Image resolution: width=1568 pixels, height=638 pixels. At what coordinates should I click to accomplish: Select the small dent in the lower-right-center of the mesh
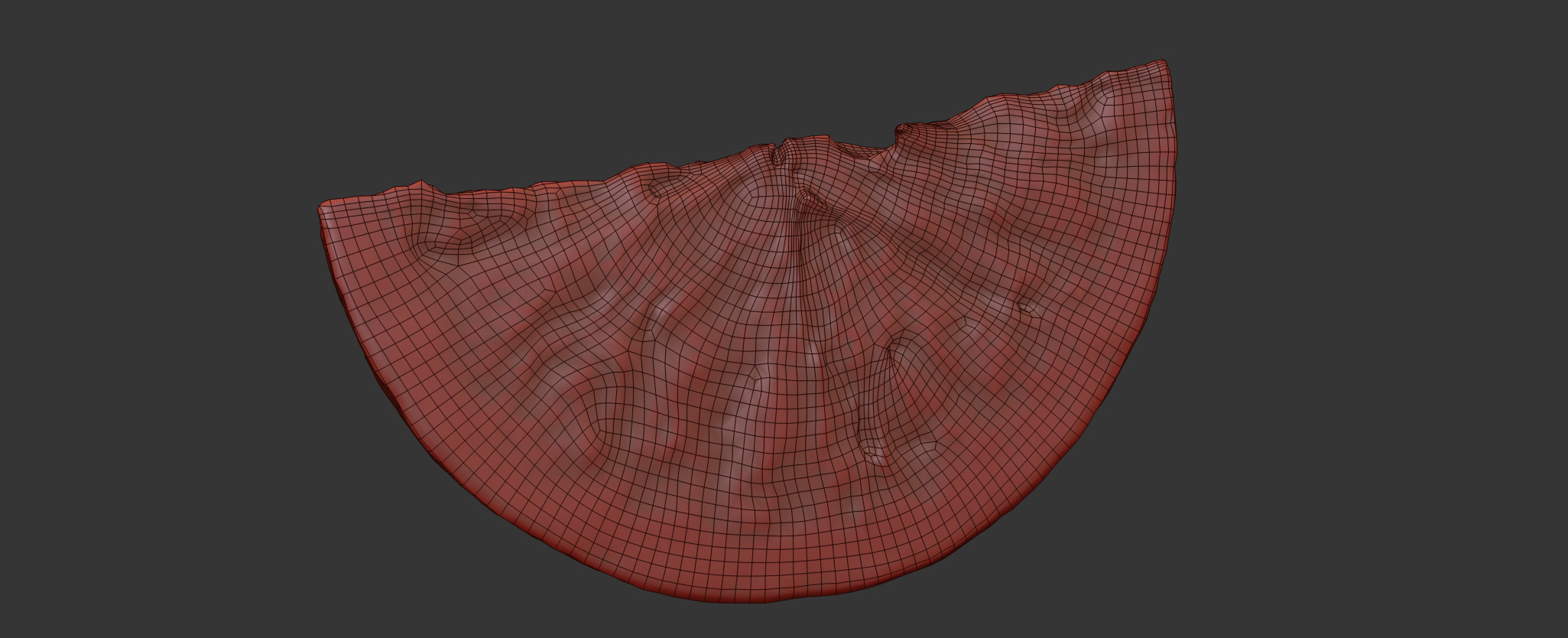click(873, 453)
